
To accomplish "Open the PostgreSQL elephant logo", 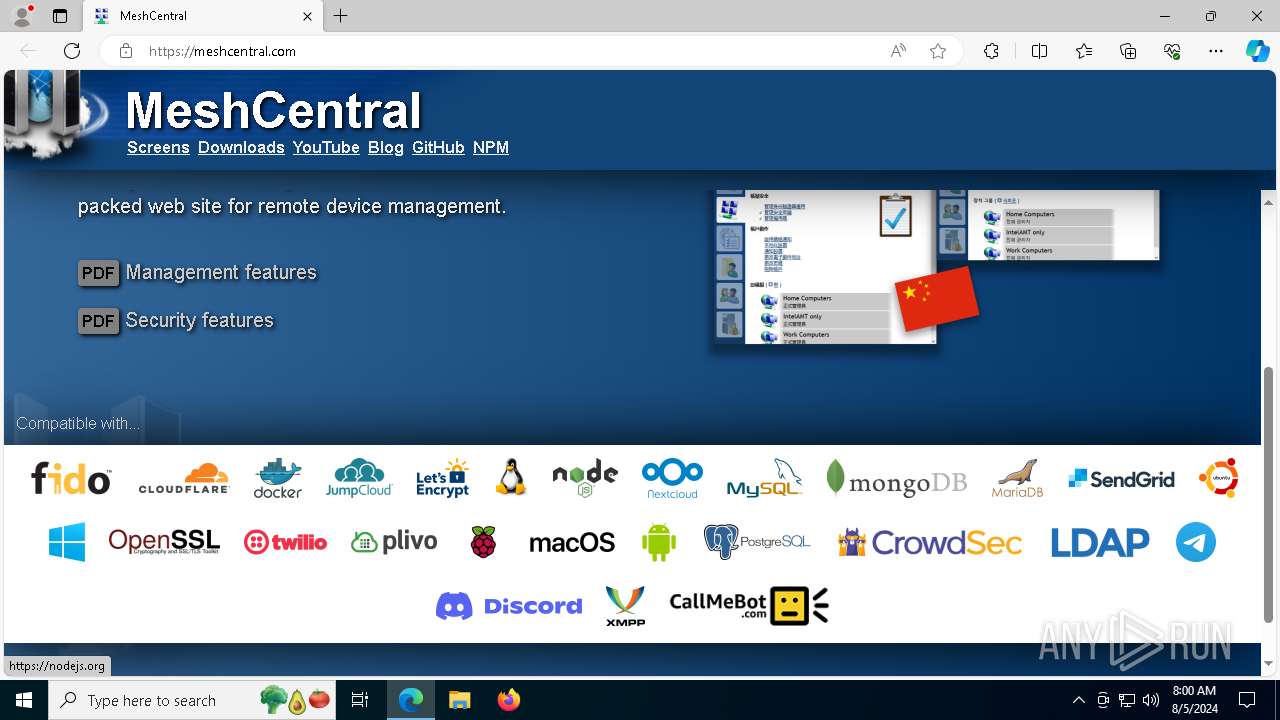I will (757, 542).
